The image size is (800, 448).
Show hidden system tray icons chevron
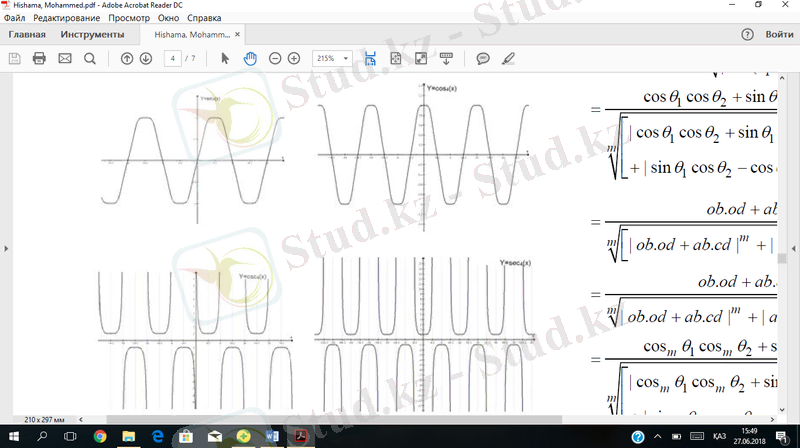(x=657, y=436)
